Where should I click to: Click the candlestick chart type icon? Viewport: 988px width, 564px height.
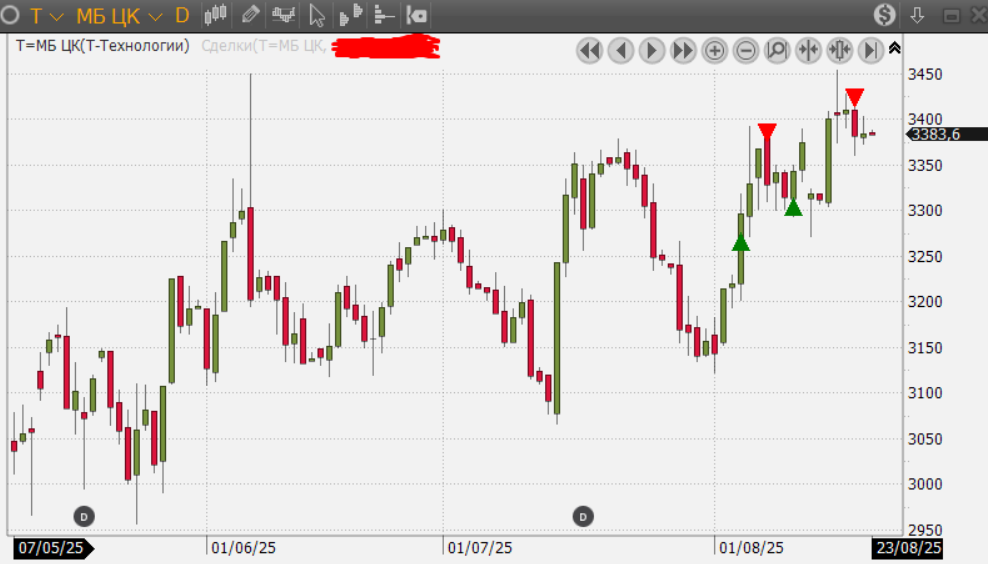215,15
